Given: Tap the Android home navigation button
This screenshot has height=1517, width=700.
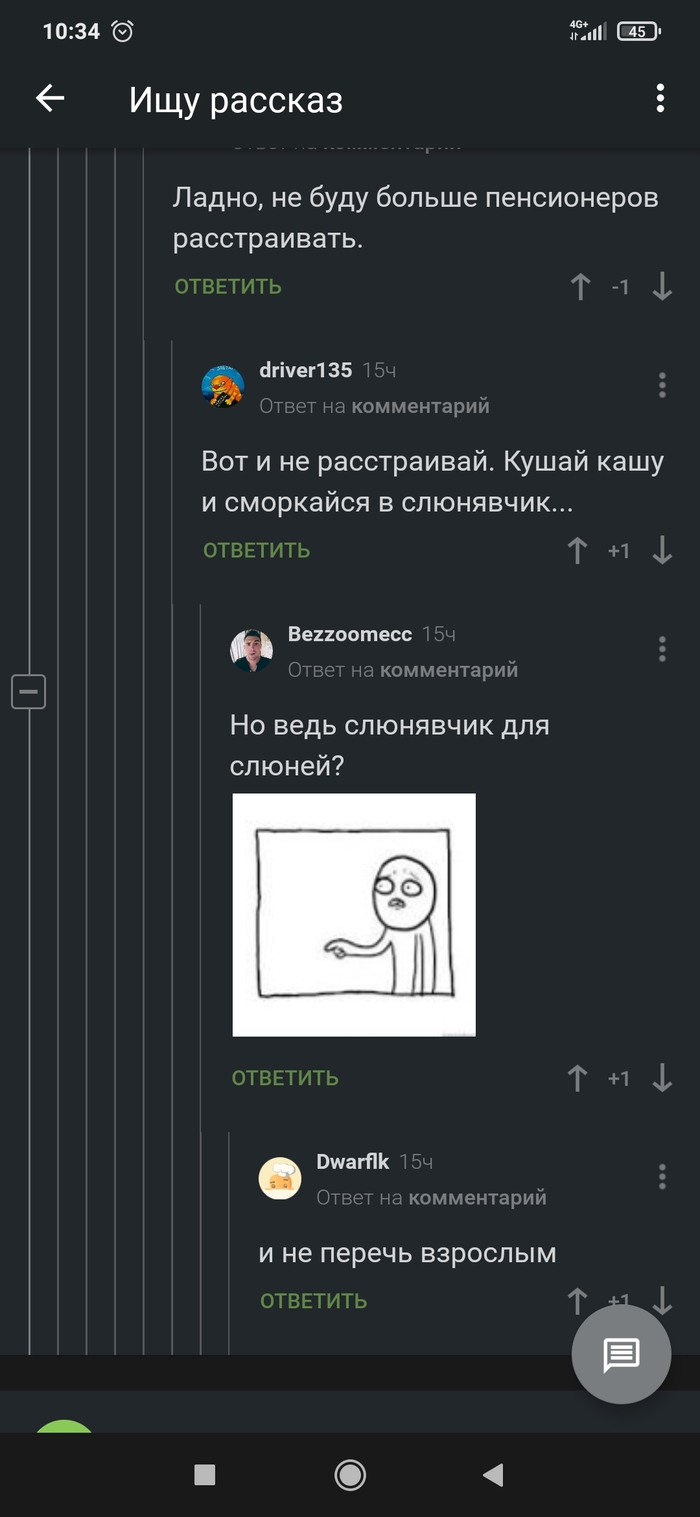Looking at the screenshot, I should (x=350, y=1475).
